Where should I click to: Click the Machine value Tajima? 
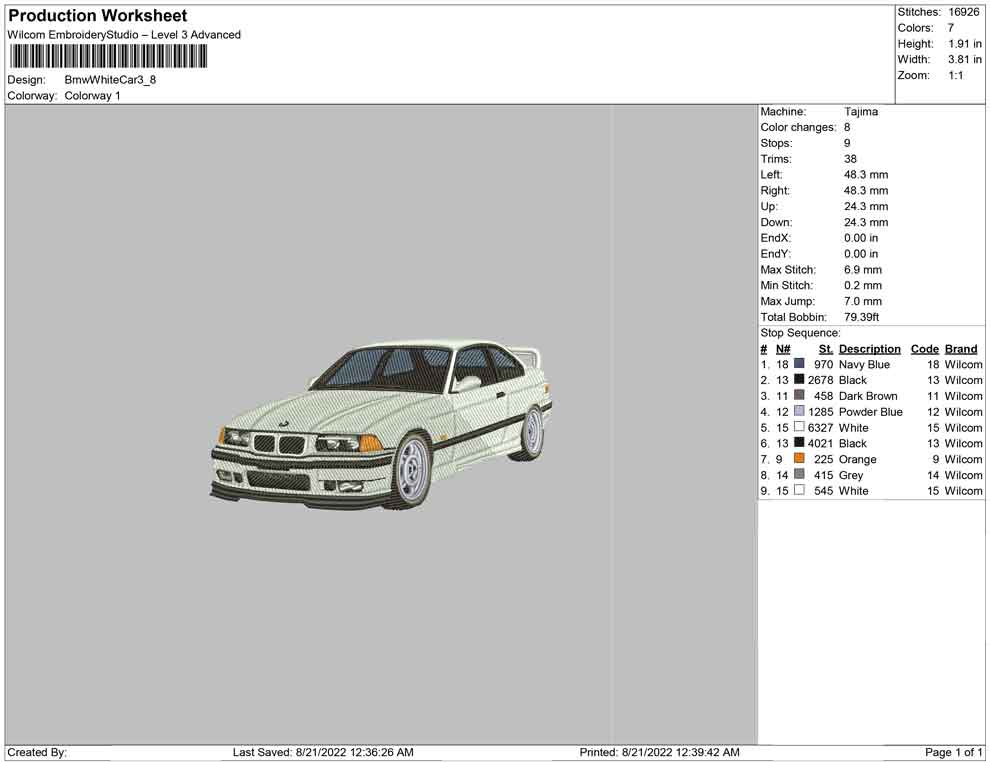coord(860,112)
